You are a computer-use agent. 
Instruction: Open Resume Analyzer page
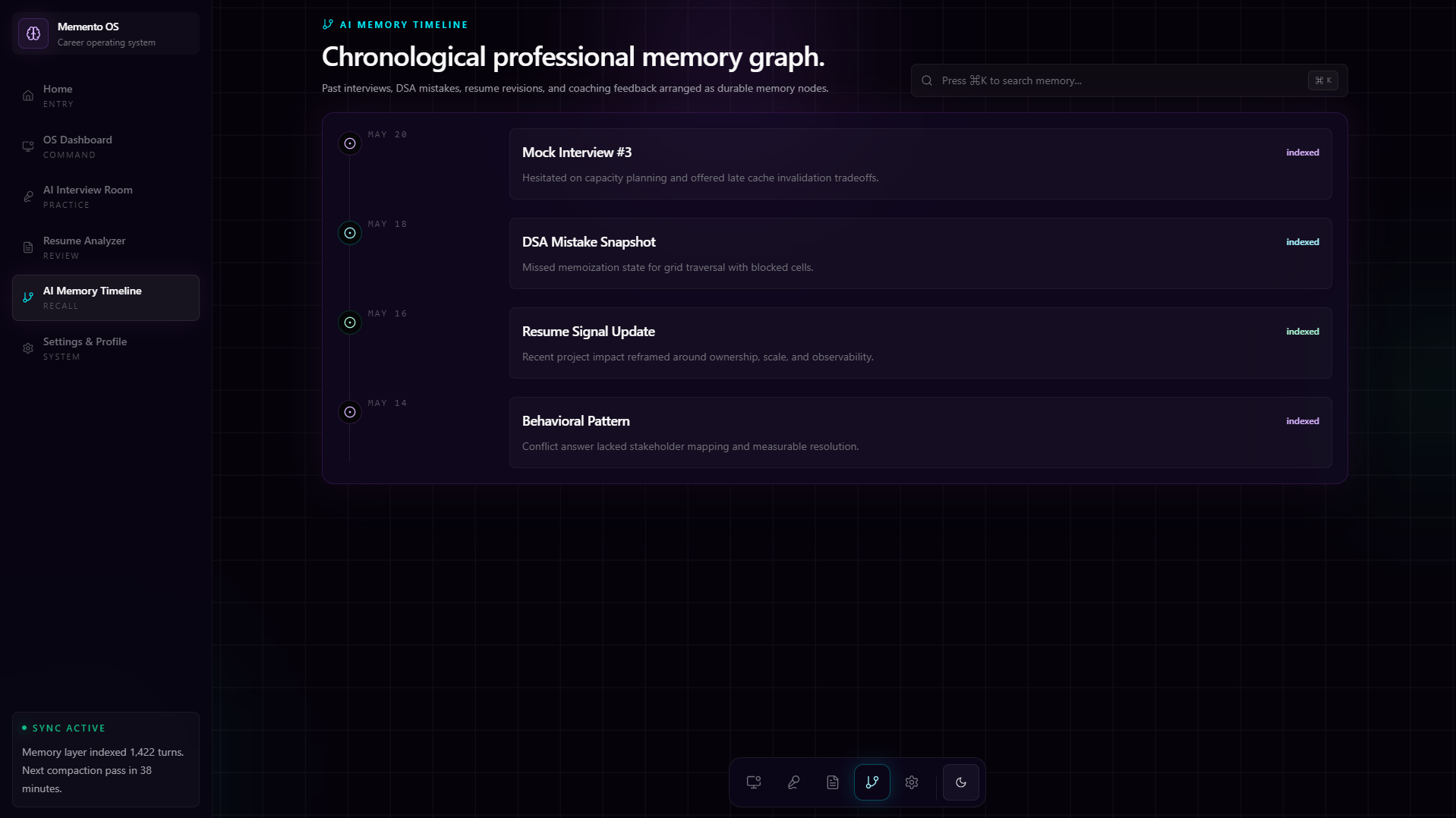[x=106, y=247]
